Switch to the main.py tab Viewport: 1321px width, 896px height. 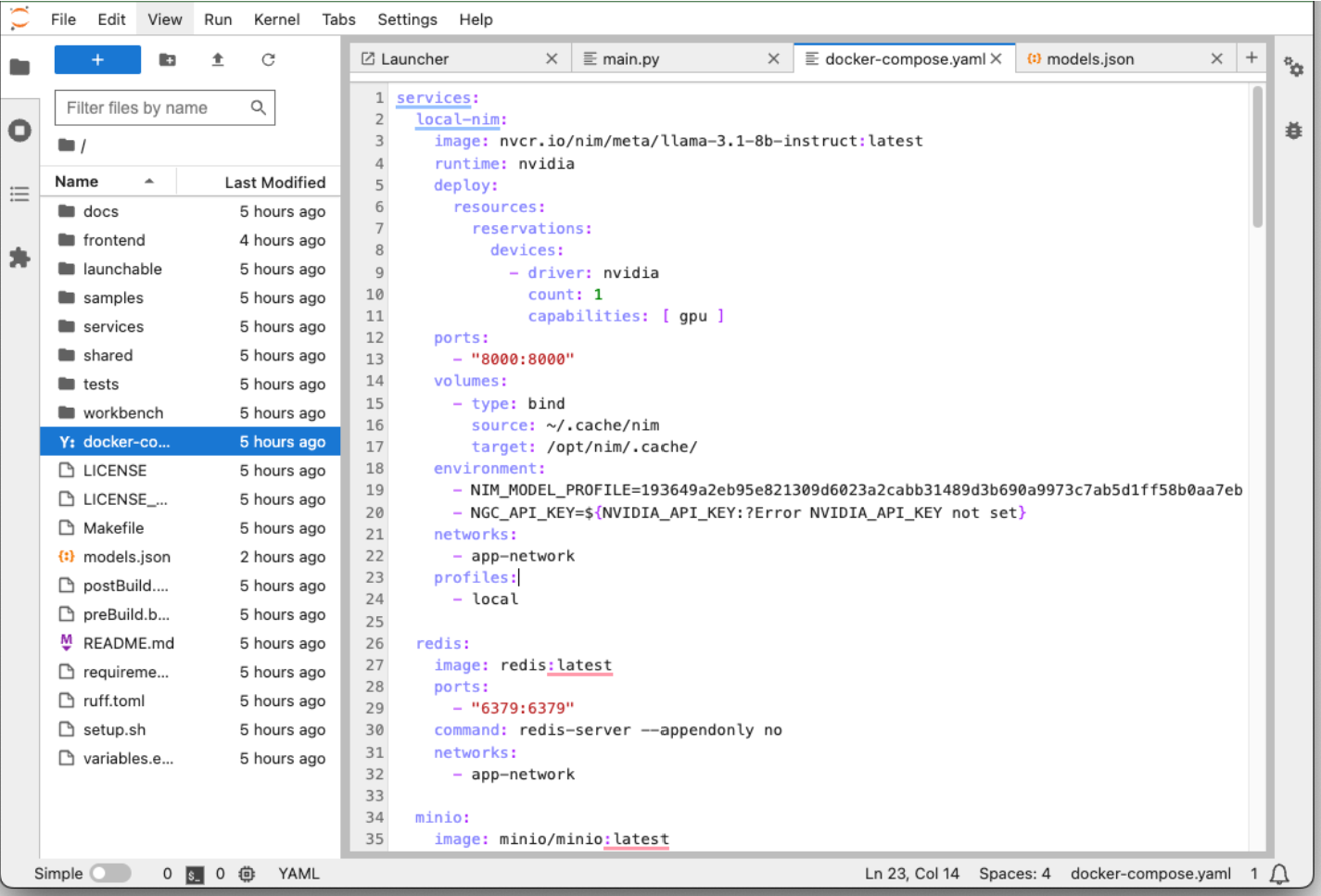tap(630, 59)
